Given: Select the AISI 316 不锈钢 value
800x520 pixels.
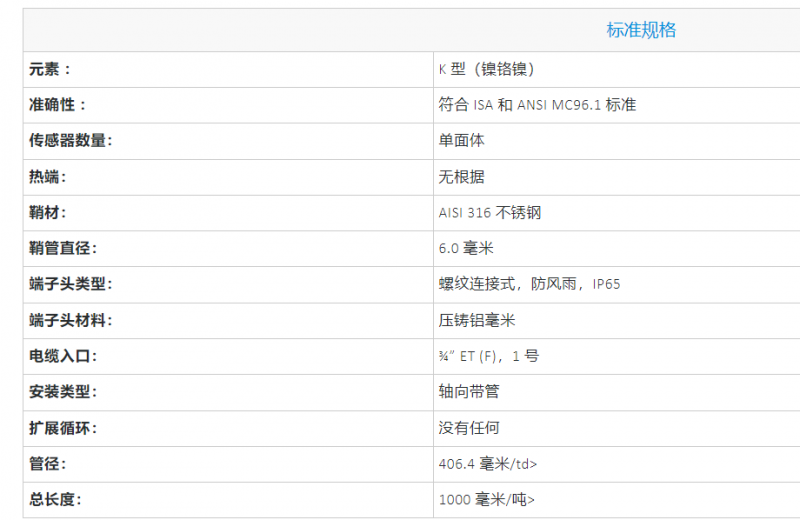Looking at the screenshot, I should click(x=490, y=213).
